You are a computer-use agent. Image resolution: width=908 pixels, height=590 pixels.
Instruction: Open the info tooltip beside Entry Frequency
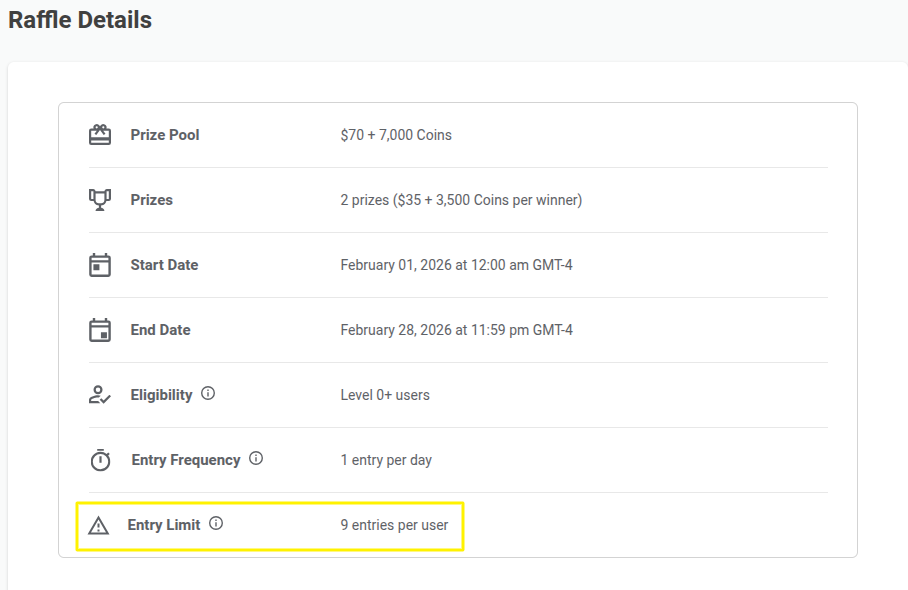256,458
